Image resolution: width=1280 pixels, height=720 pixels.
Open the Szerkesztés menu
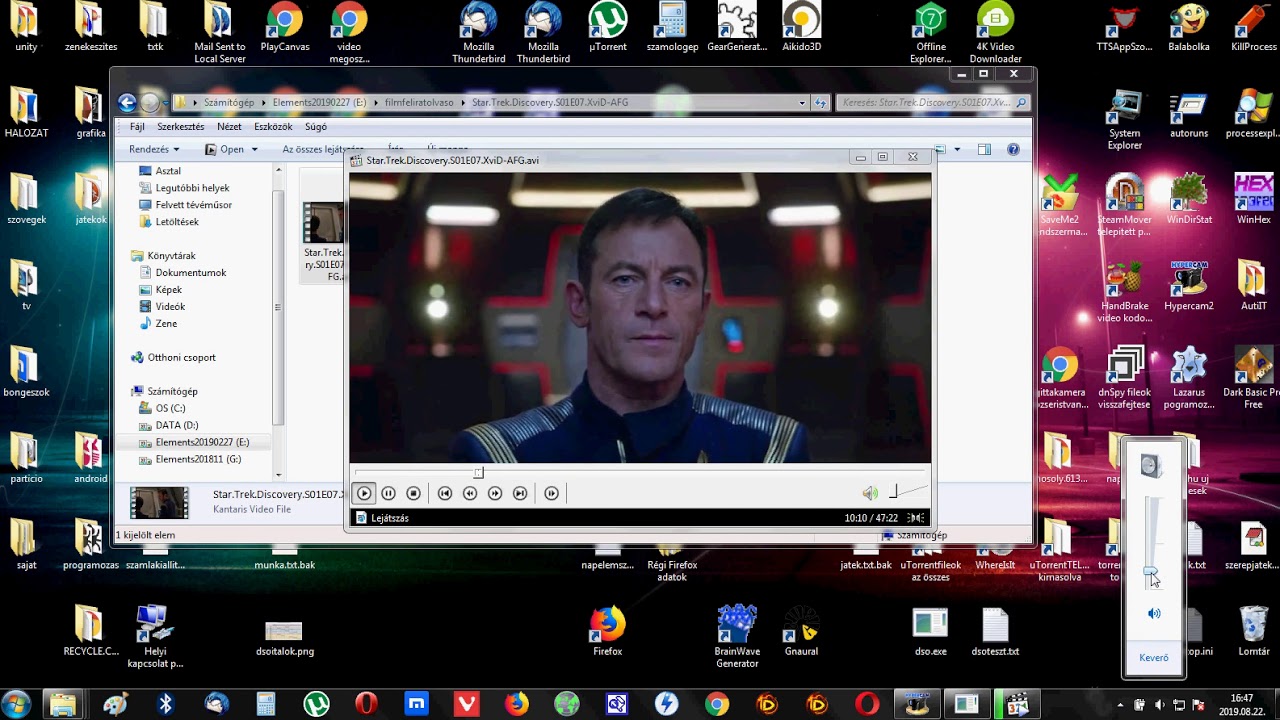(x=181, y=127)
